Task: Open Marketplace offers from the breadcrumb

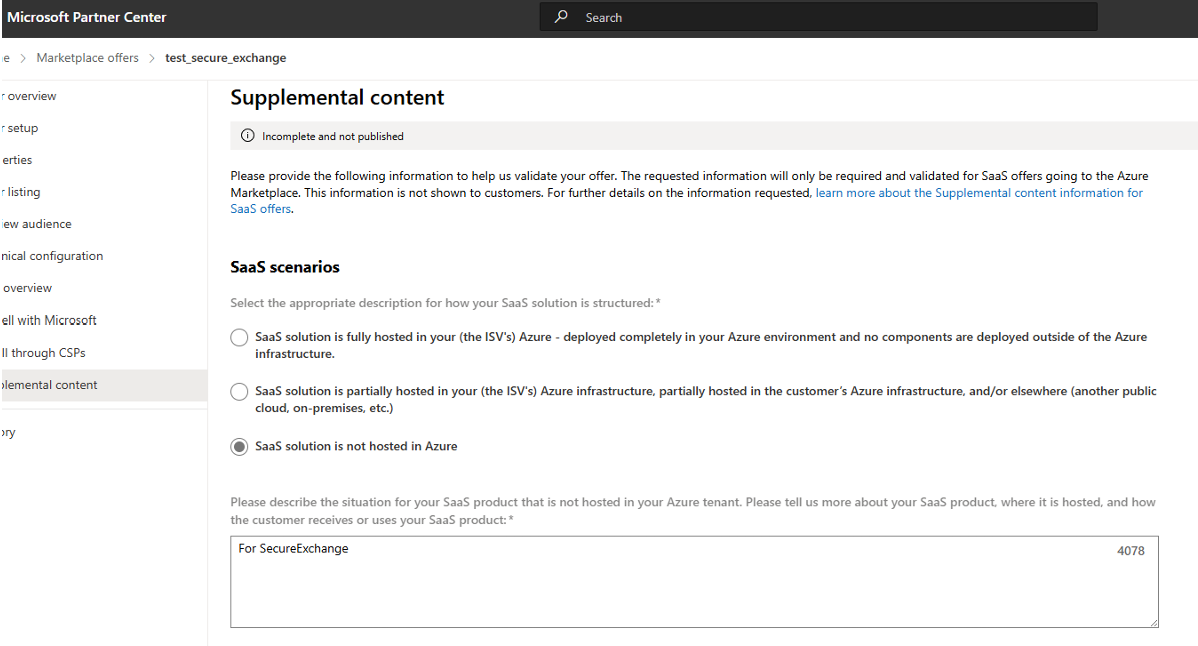Action: (87, 57)
